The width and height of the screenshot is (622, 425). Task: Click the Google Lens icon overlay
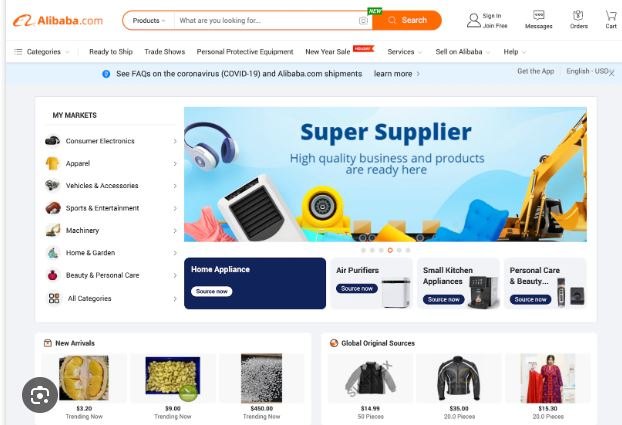tap(40, 395)
